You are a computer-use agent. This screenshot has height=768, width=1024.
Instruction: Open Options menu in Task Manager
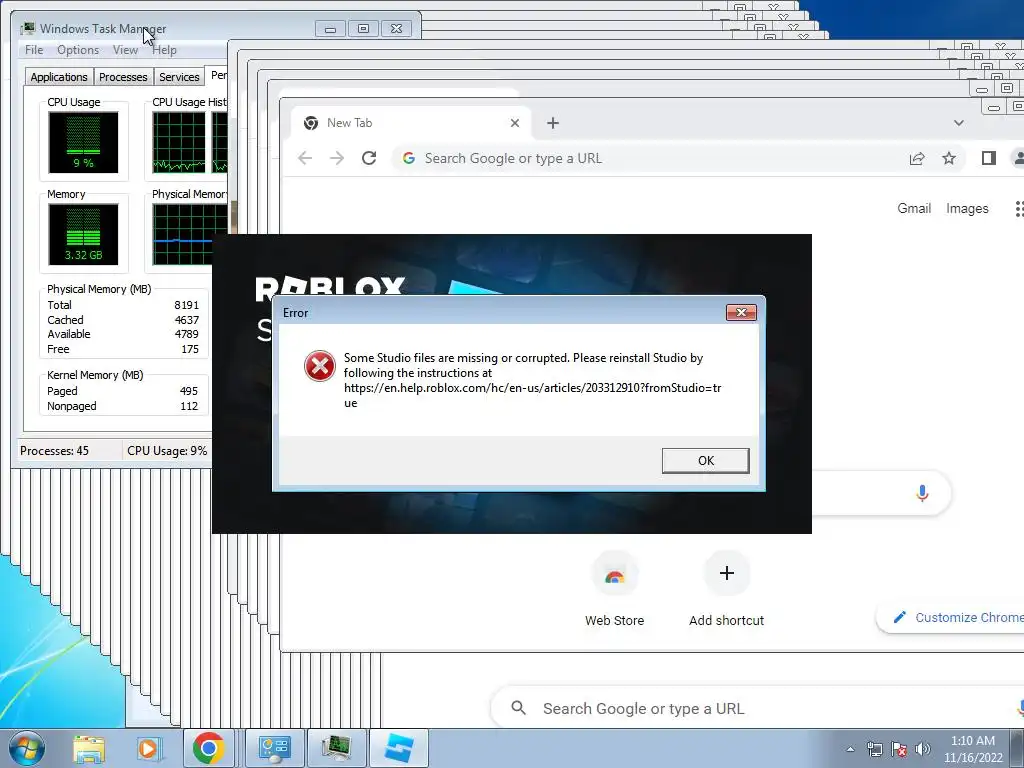tap(78, 50)
